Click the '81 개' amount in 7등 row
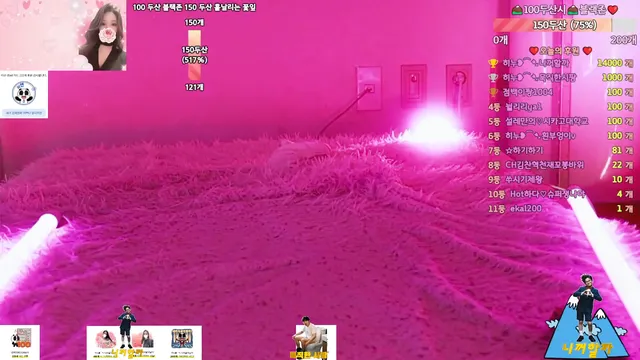 pyautogui.click(x=622, y=151)
